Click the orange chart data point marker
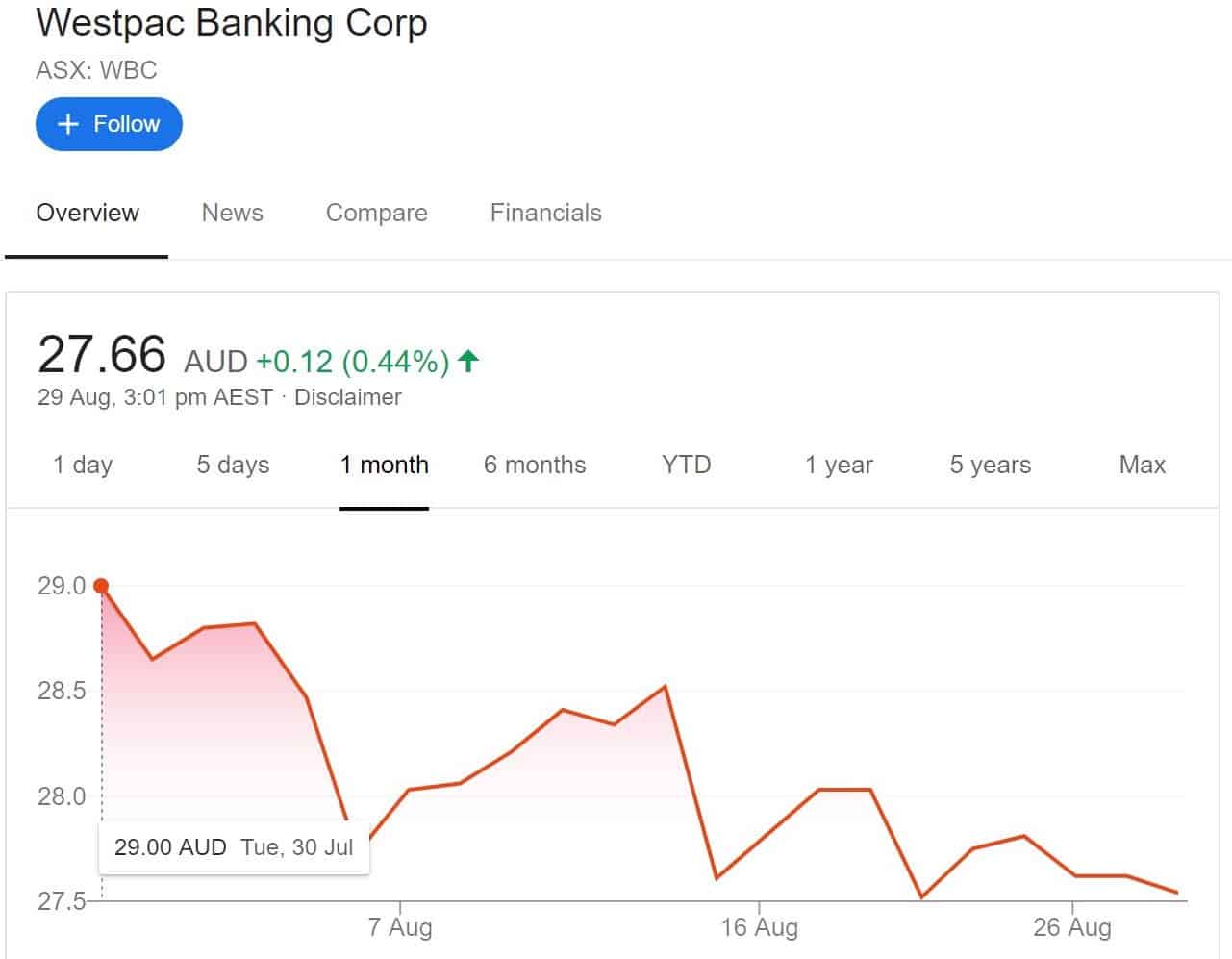1232x959 pixels. coord(101,586)
